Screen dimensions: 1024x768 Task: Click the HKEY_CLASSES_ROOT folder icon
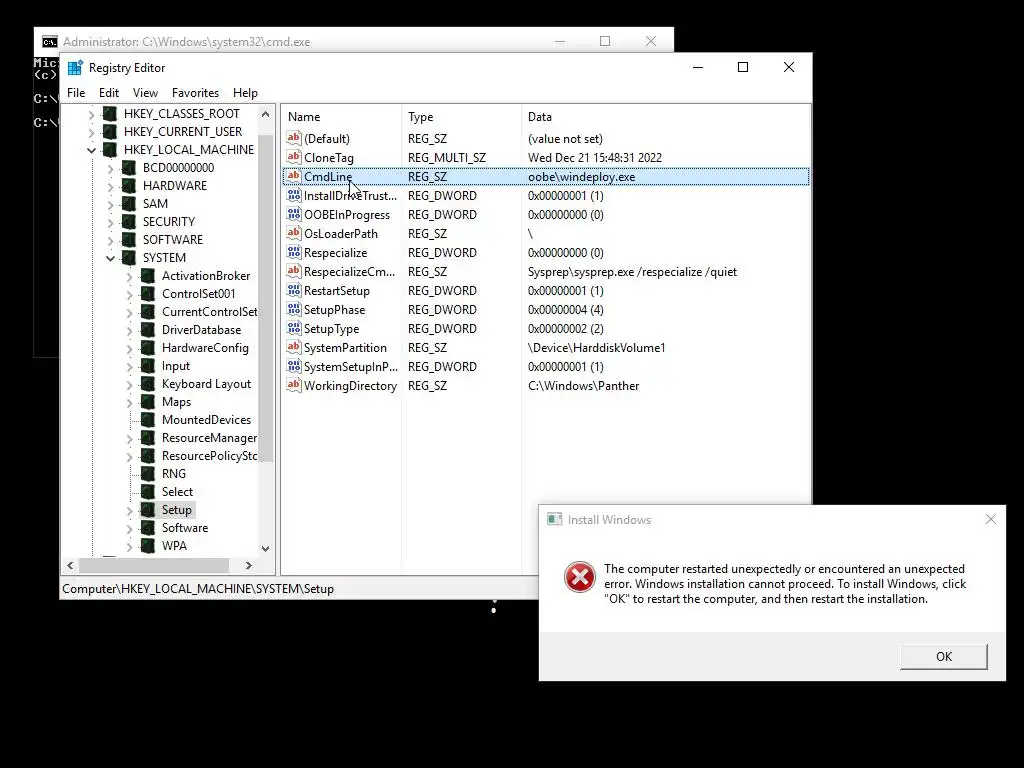click(110, 114)
